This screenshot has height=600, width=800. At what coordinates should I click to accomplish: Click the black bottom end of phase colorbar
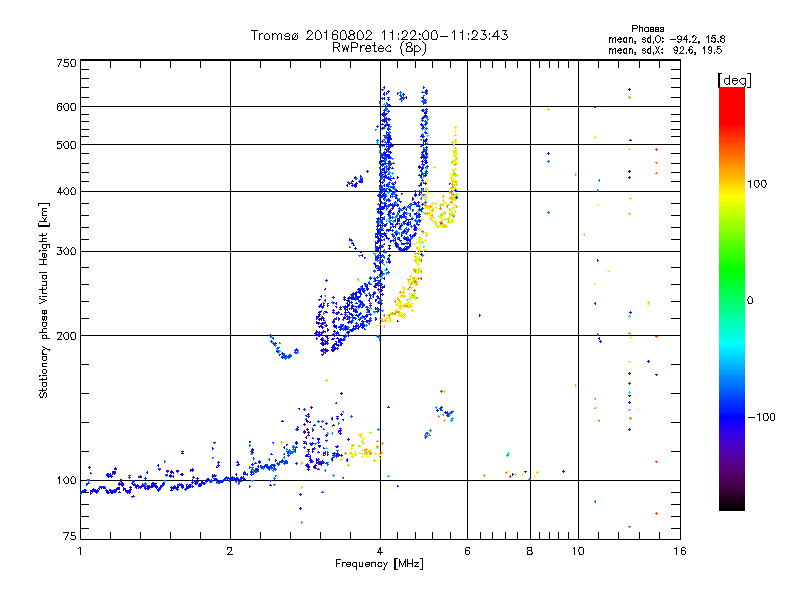pos(732,505)
